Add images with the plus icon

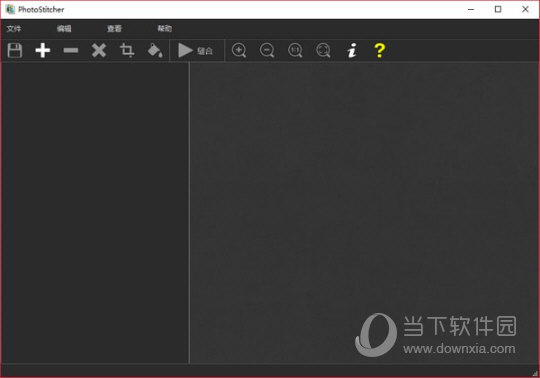click(43, 50)
